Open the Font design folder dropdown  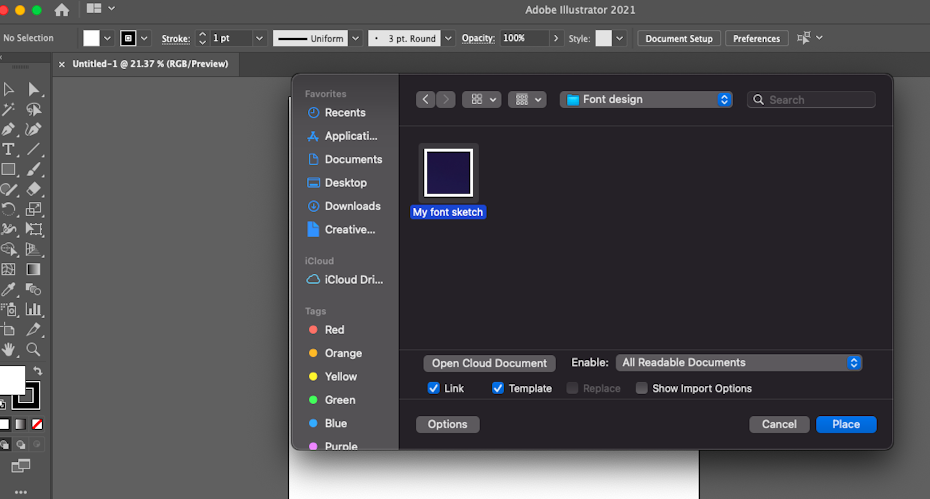[x=646, y=100]
